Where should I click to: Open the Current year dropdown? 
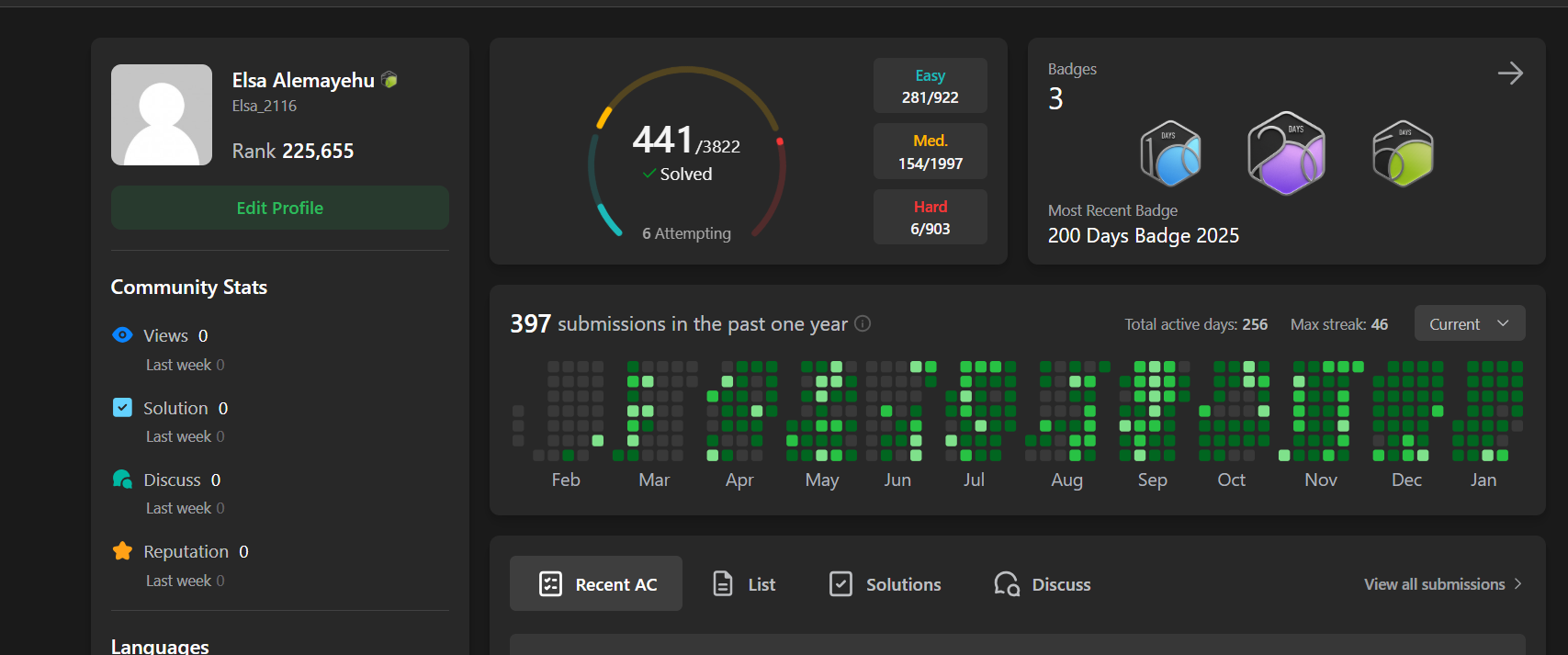pos(1469,323)
